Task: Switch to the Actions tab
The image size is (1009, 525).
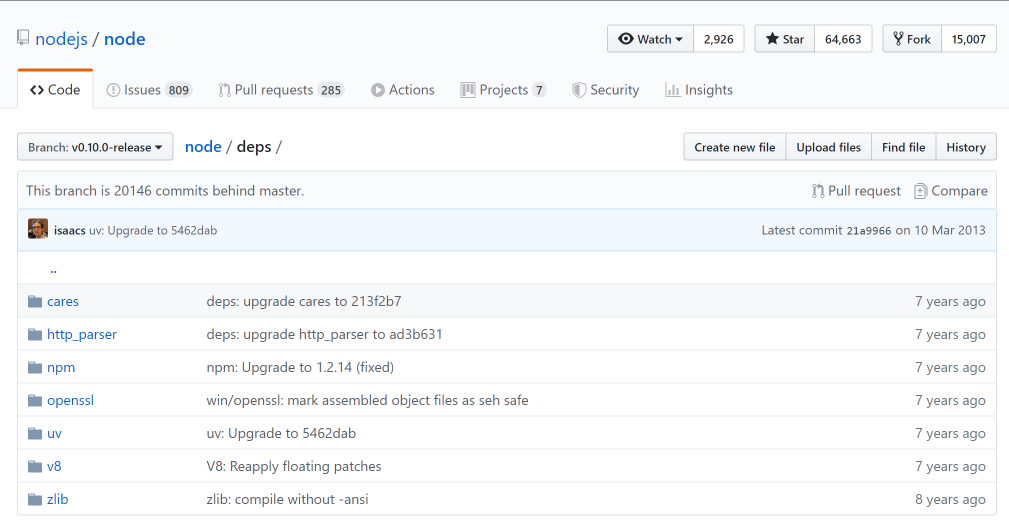Action: tap(403, 90)
